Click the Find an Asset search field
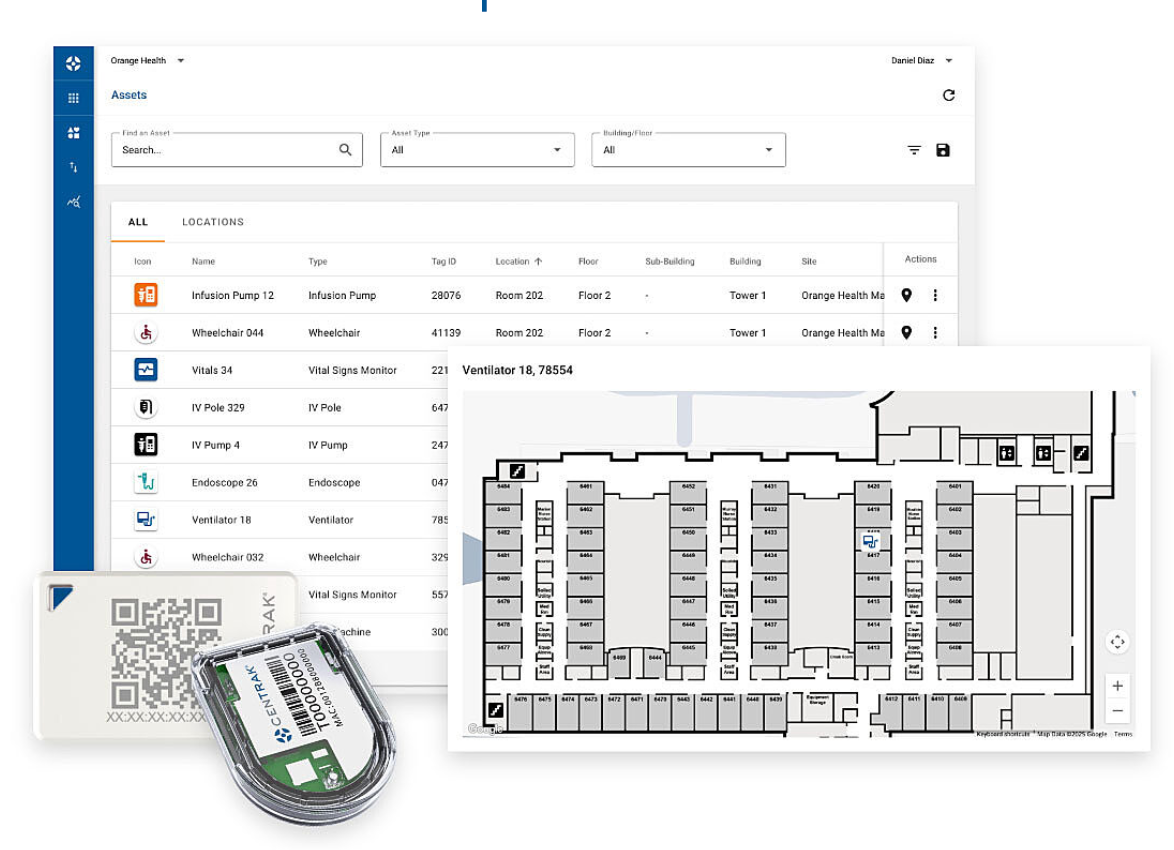This screenshot has height=850, width=1174. 225,150
